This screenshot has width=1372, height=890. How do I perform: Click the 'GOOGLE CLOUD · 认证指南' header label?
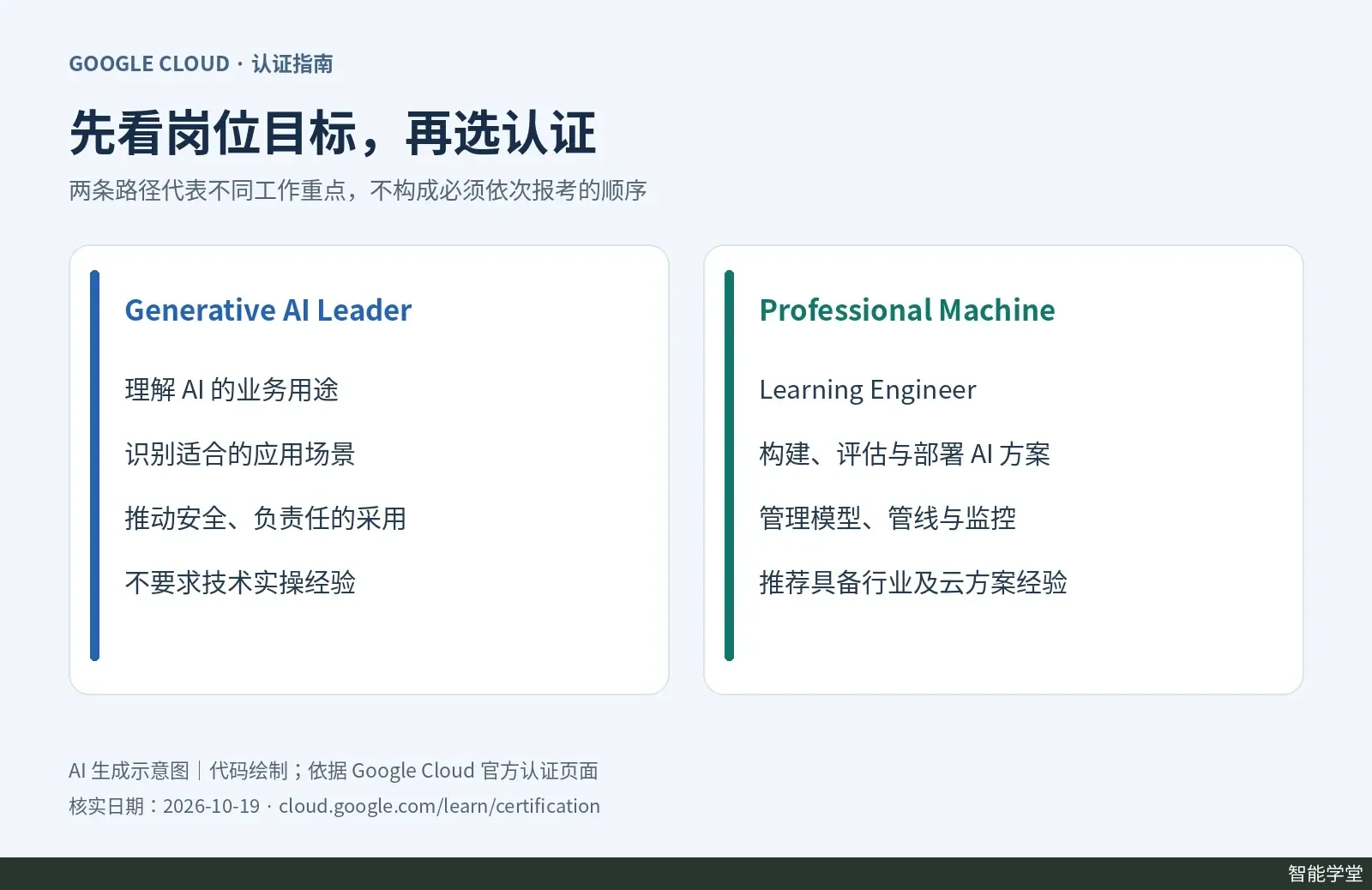coord(201,64)
